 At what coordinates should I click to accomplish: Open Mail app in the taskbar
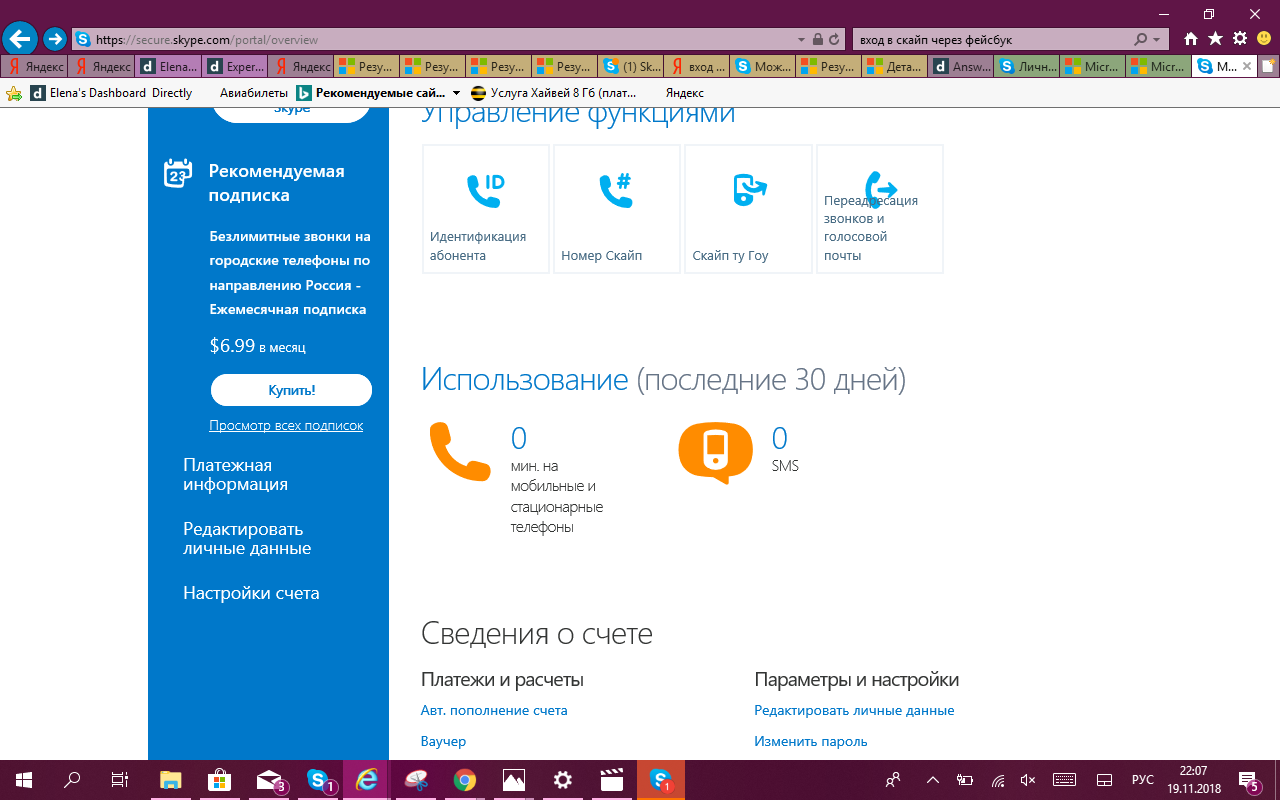pyautogui.click(x=269, y=780)
